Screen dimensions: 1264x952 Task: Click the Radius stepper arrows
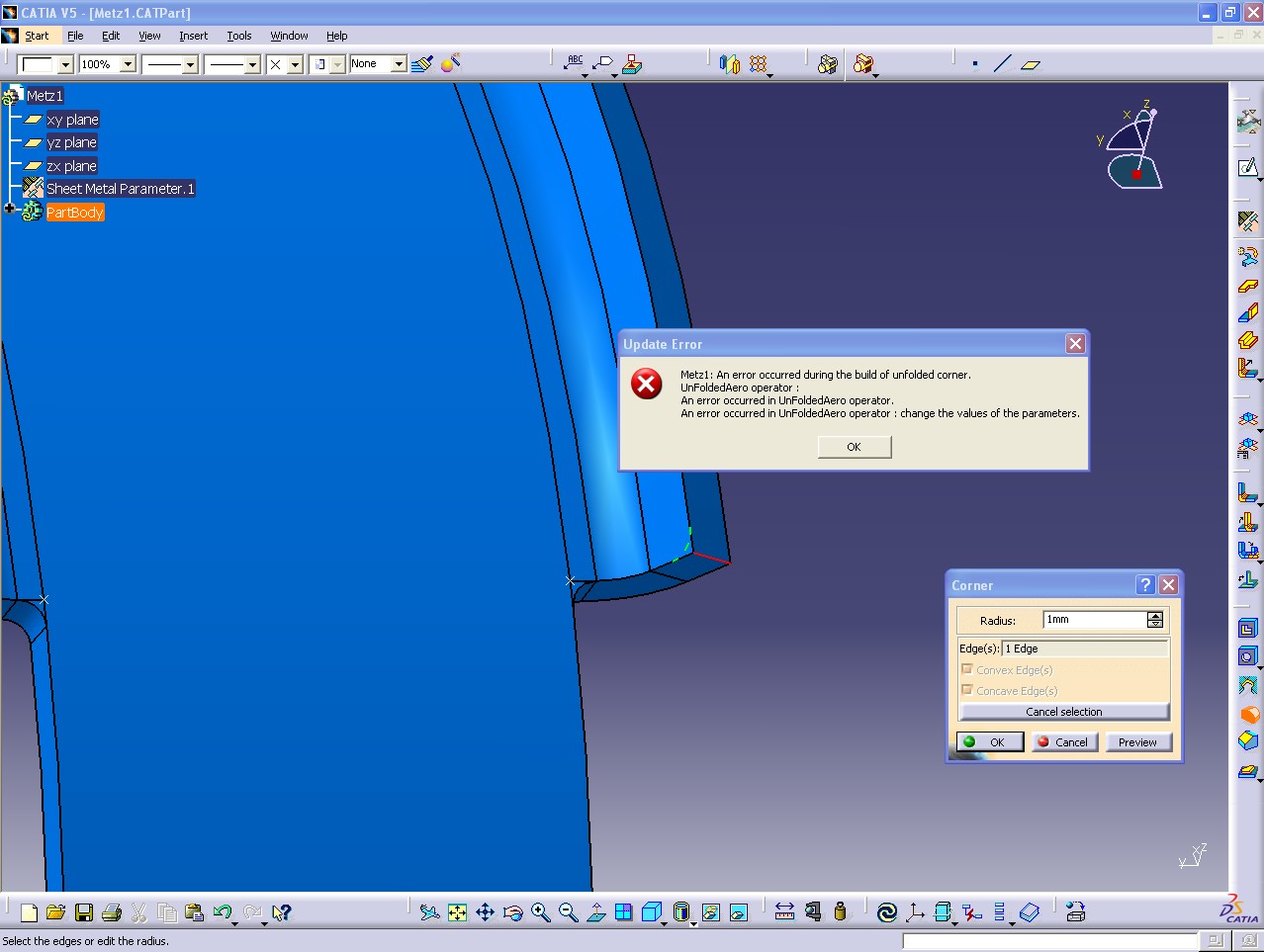point(1155,620)
